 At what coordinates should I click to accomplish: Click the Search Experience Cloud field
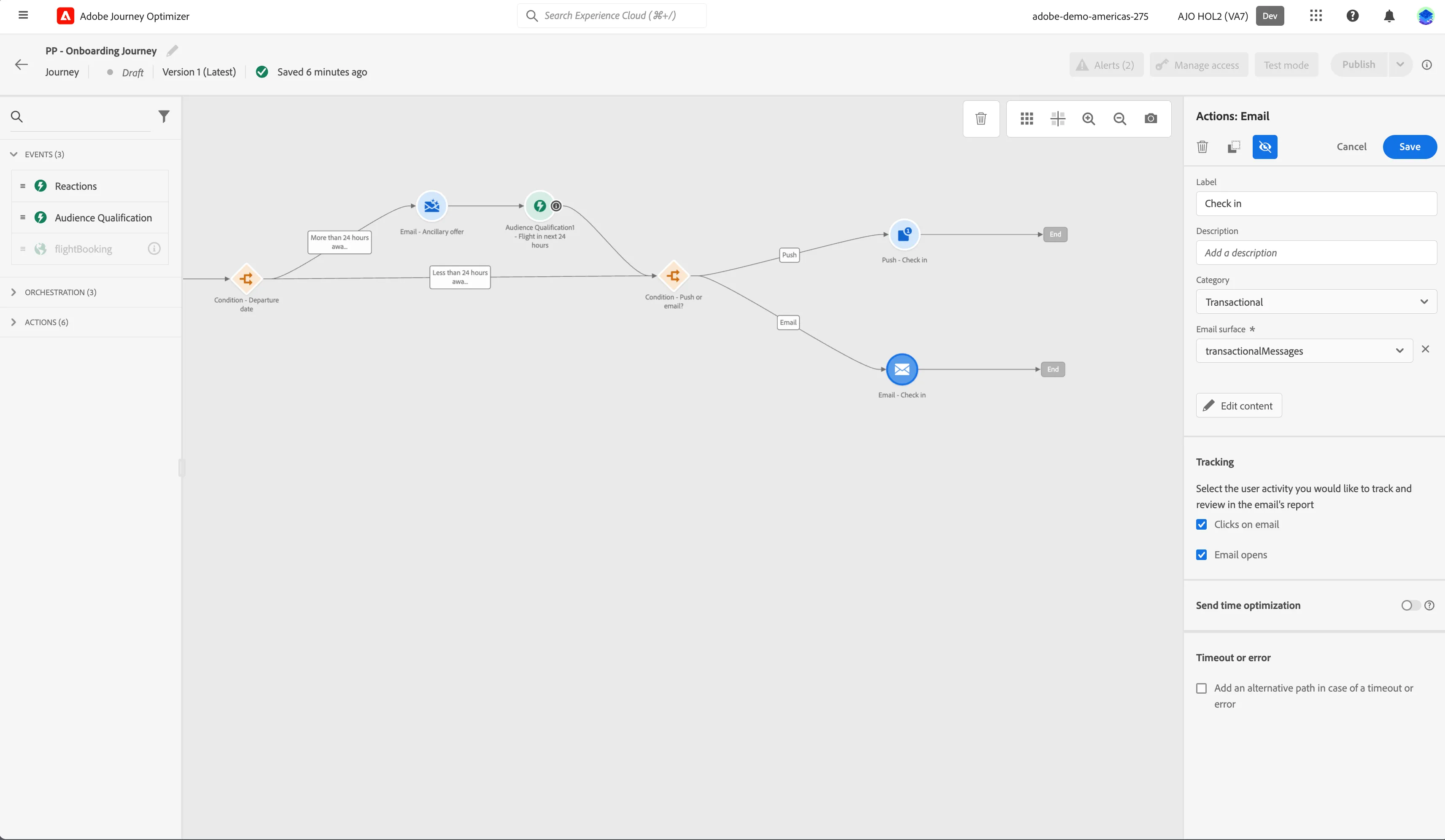(x=612, y=16)
